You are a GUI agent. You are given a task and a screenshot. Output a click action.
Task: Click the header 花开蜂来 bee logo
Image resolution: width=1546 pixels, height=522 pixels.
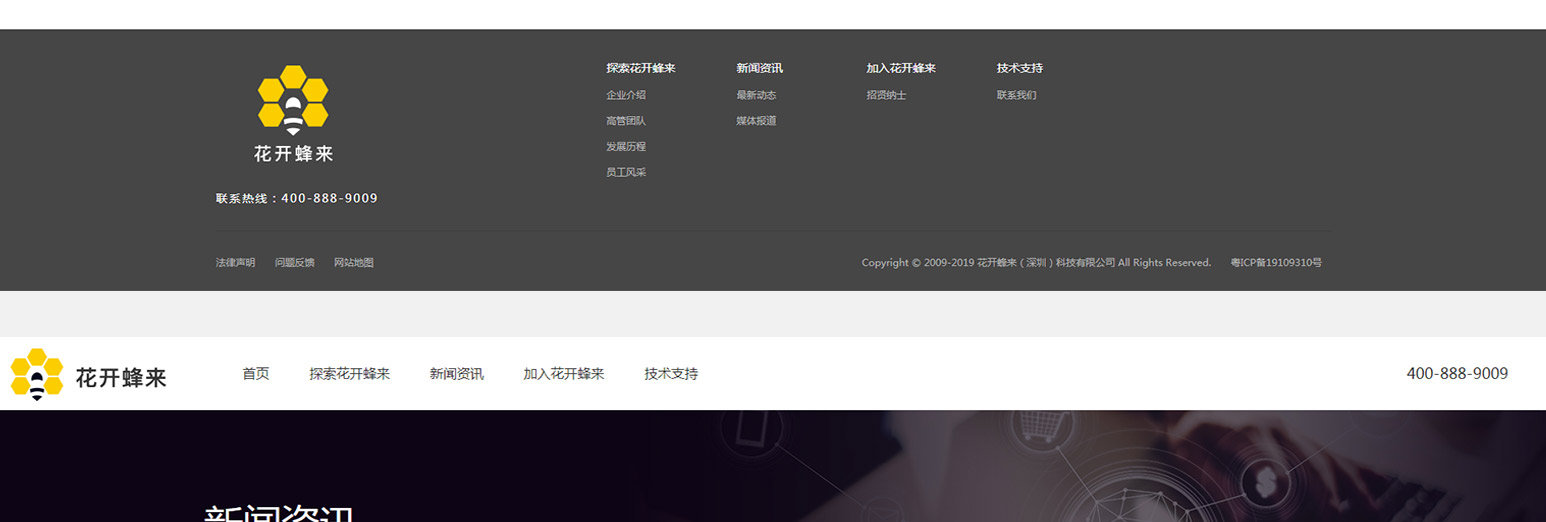pyautogui.click(x=88, y=375)
